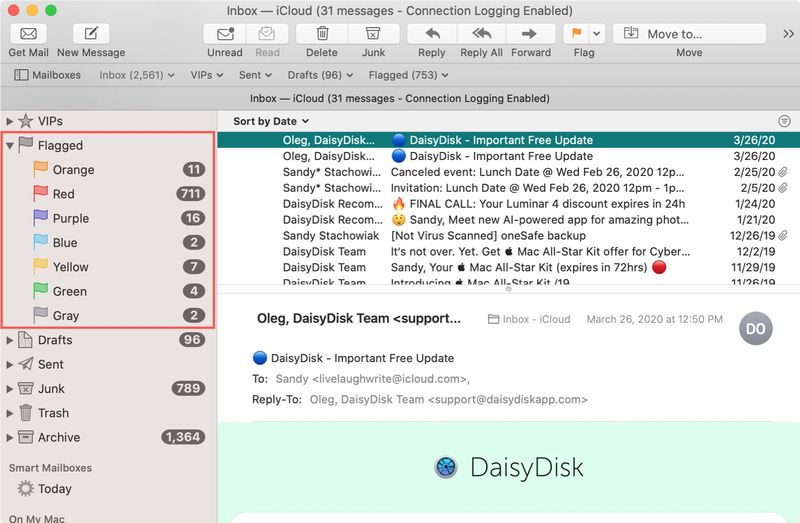Open VIPs favorites bar dropdown
Viewport: 800px width, 523px height.
pos(207,75)
